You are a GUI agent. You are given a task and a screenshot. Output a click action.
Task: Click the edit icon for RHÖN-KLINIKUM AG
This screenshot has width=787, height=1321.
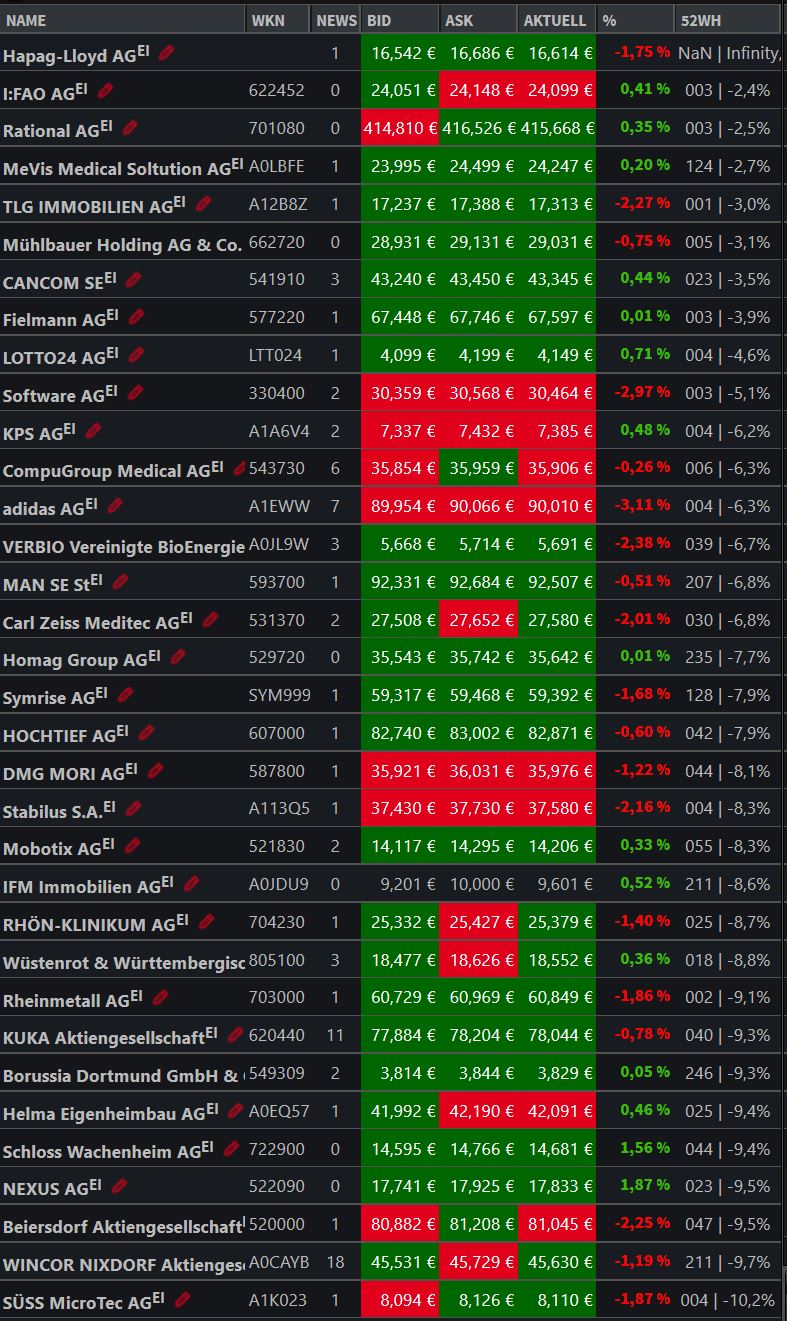(207, 921)
